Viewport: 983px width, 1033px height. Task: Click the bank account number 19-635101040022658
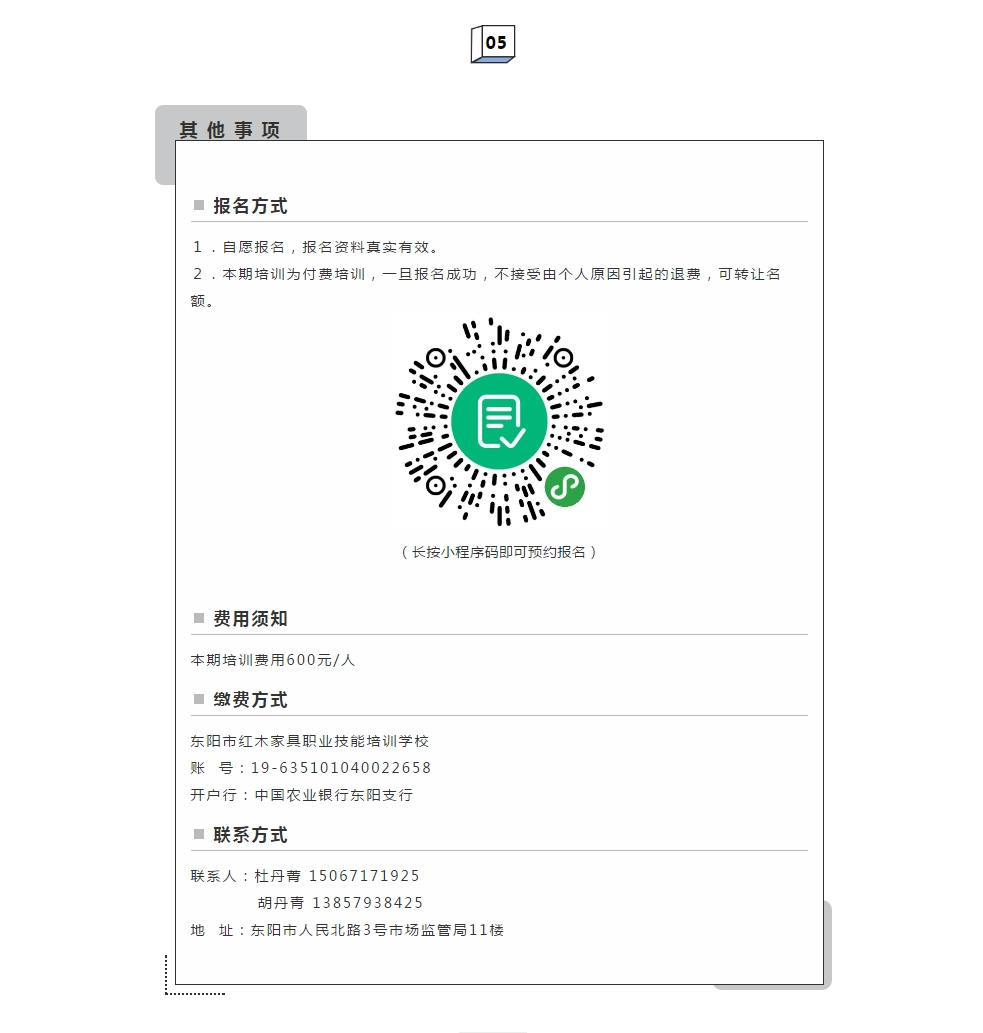coord(341,768)
